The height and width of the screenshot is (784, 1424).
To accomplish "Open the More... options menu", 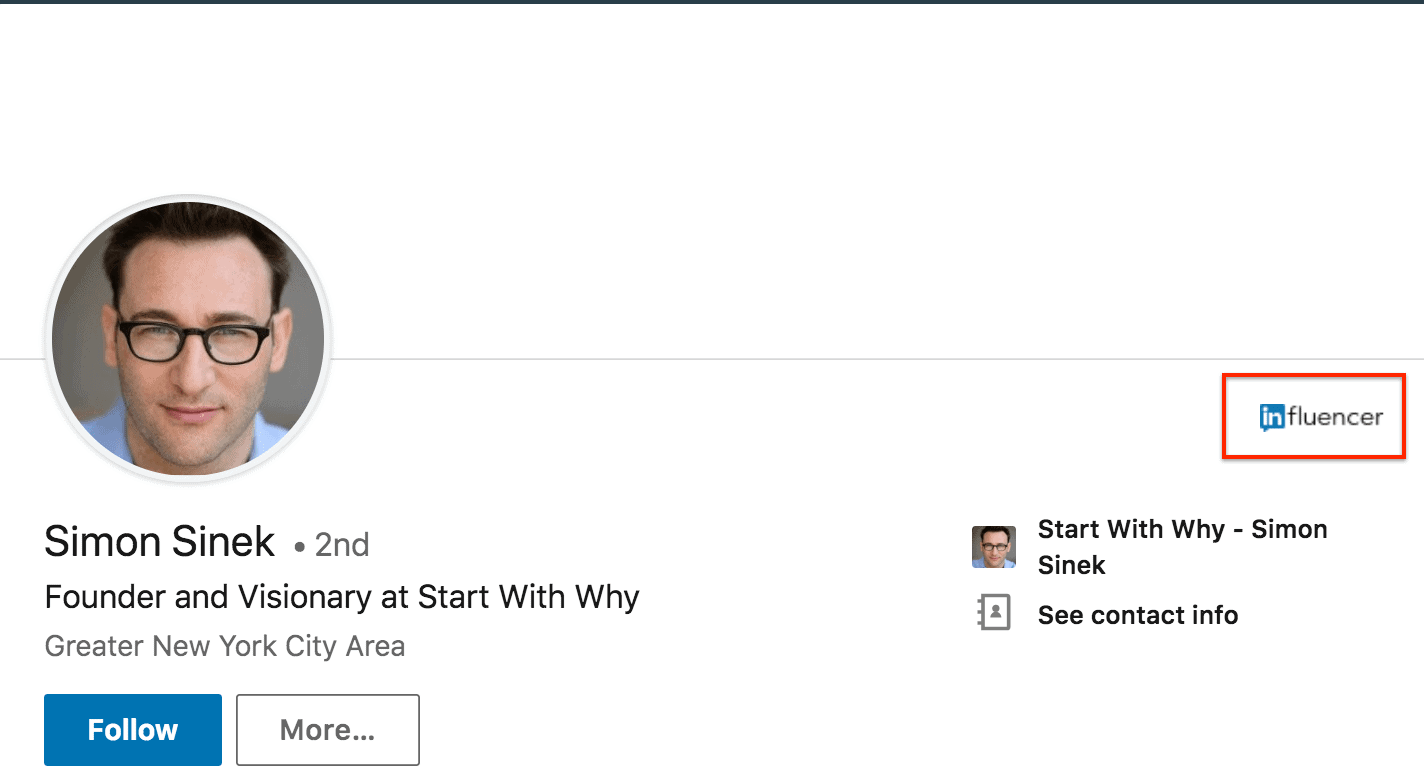I will [x=328, y=730].
